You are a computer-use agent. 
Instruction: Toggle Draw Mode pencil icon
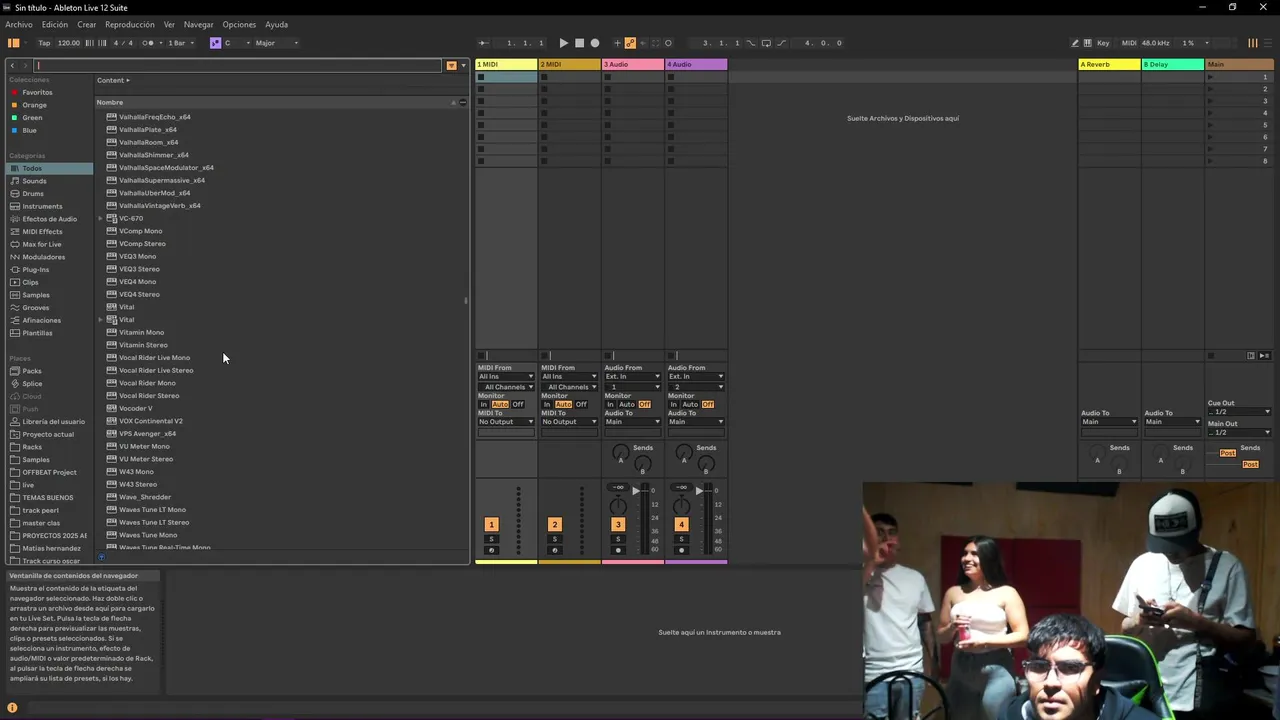click(1075, 43)
